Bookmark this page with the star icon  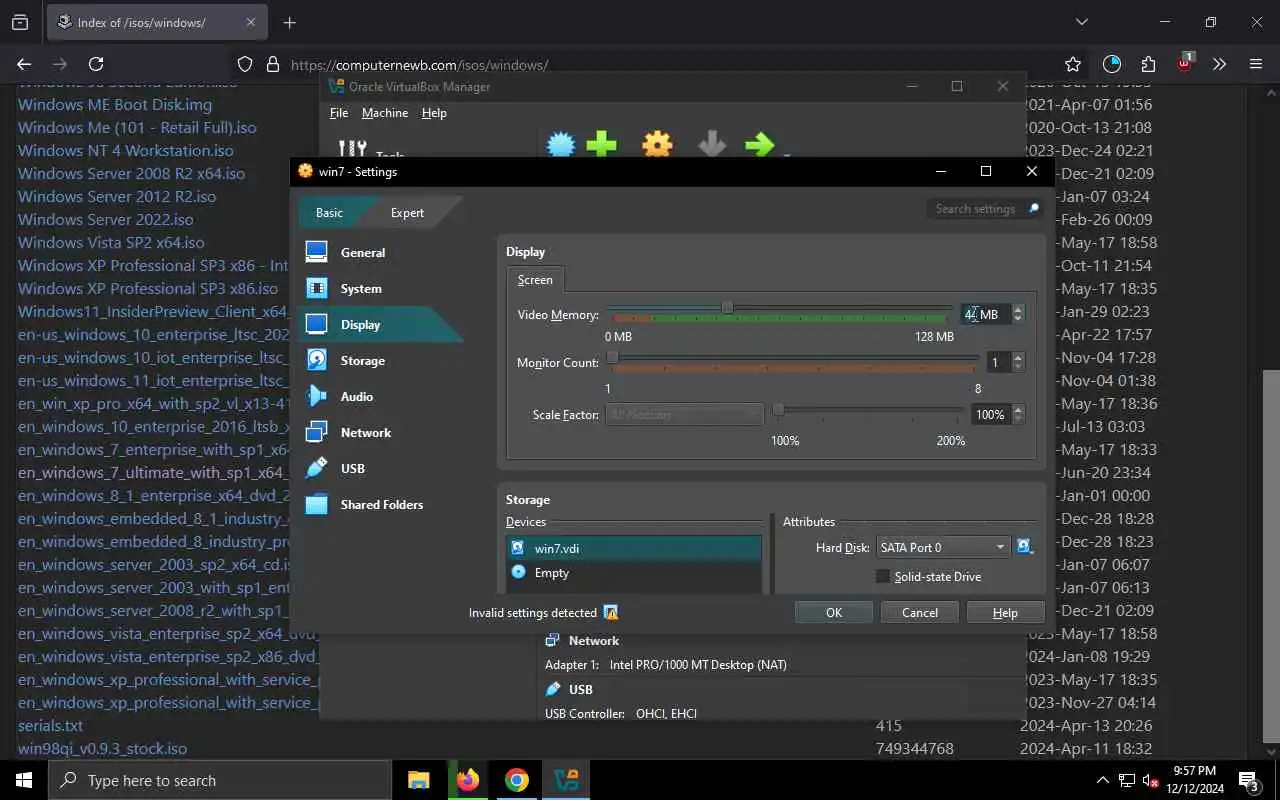tap(1073, 64)
